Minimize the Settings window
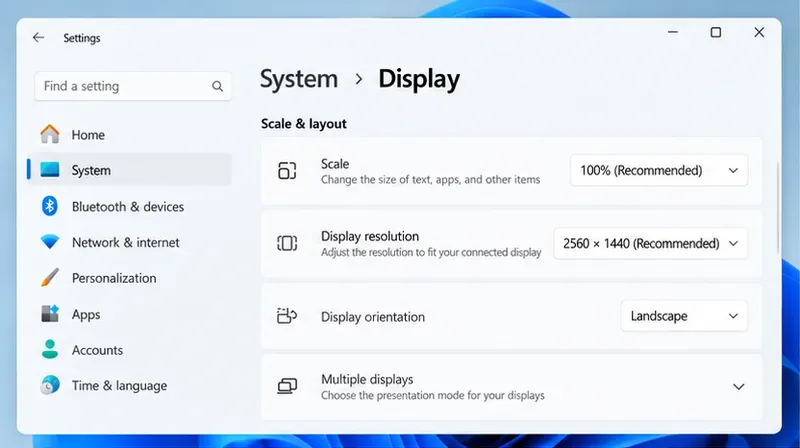Screen dimensions: 800x448 [673, 32]
